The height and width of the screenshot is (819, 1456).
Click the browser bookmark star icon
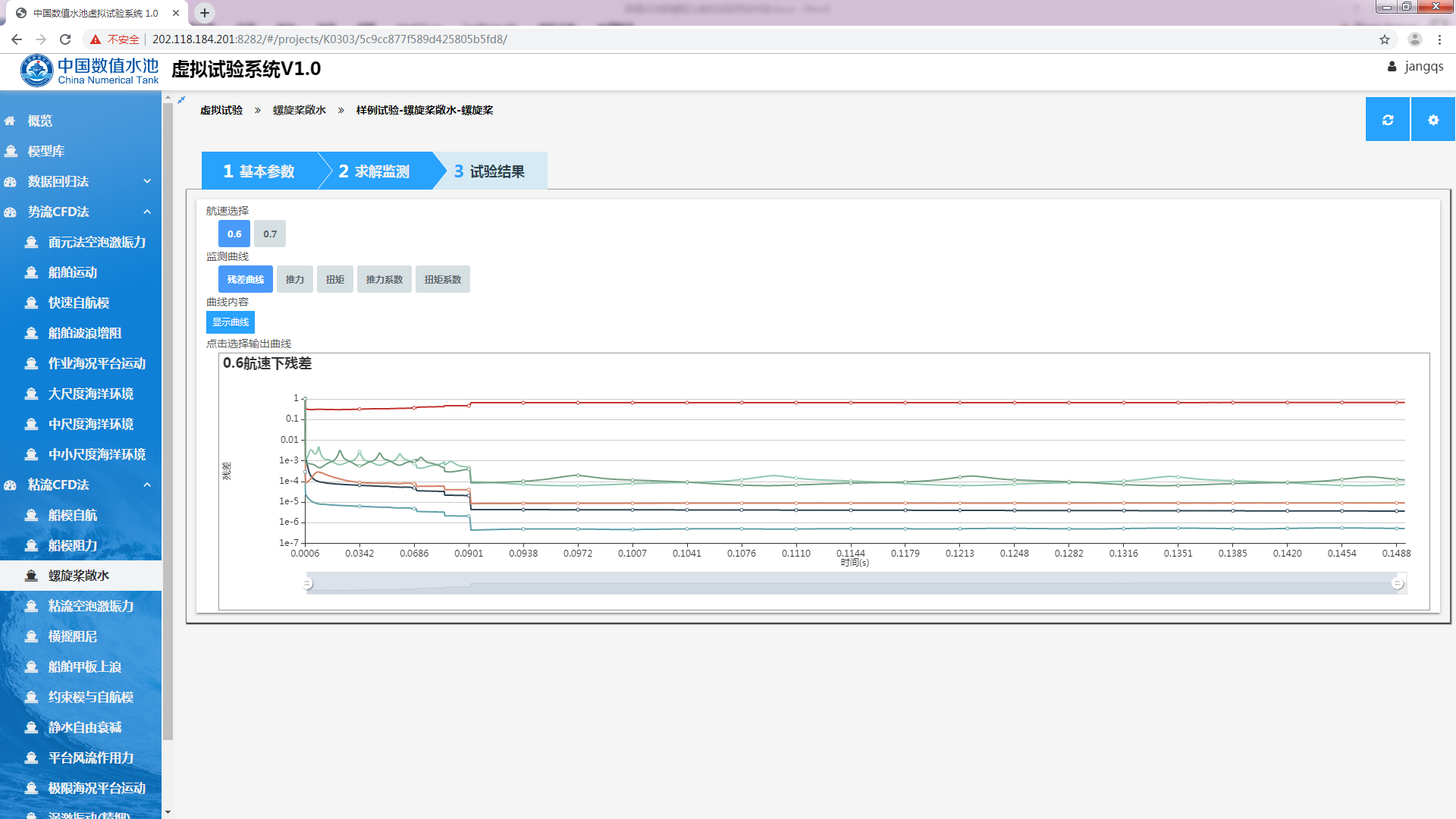1385,39
